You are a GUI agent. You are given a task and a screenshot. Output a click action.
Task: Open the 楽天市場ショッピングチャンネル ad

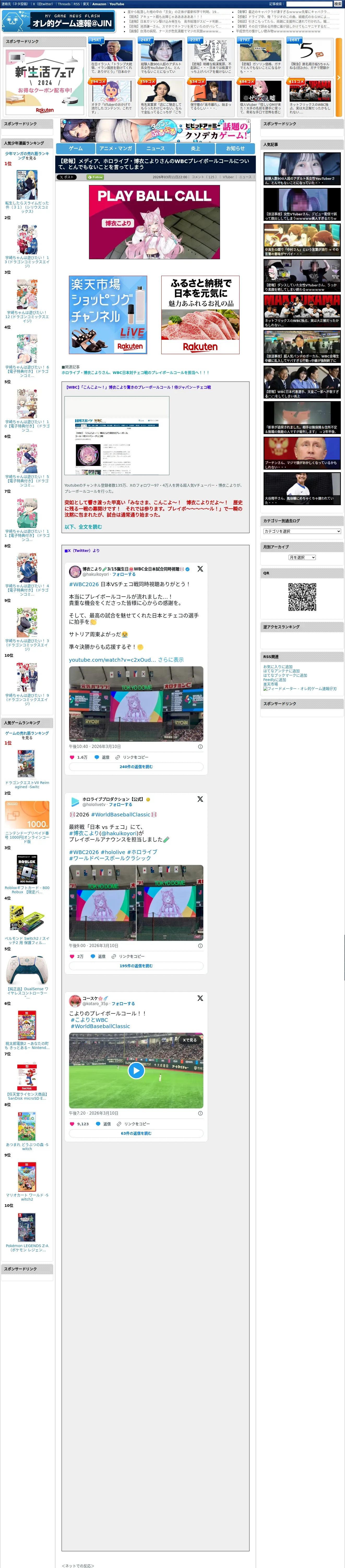pyautogui.click(x=108, y=315)
